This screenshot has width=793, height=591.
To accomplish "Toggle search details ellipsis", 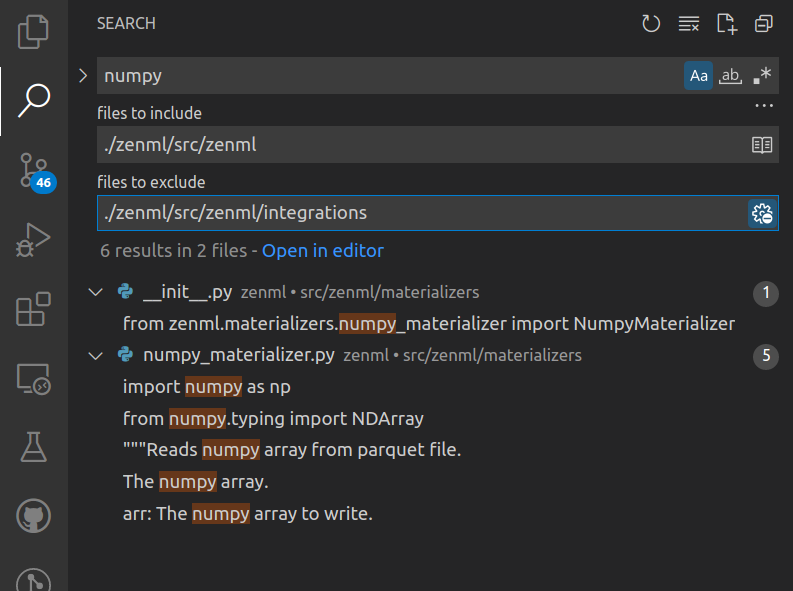I will click(764, 106).
